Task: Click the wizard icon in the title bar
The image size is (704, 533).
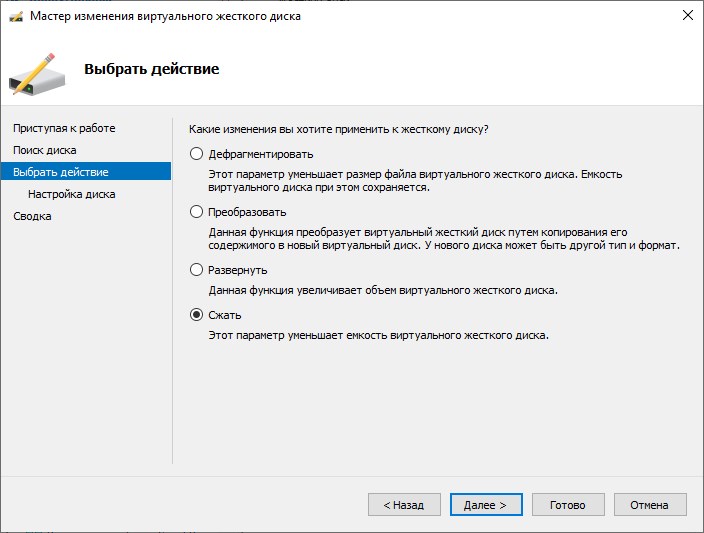Action: (15, 16)
